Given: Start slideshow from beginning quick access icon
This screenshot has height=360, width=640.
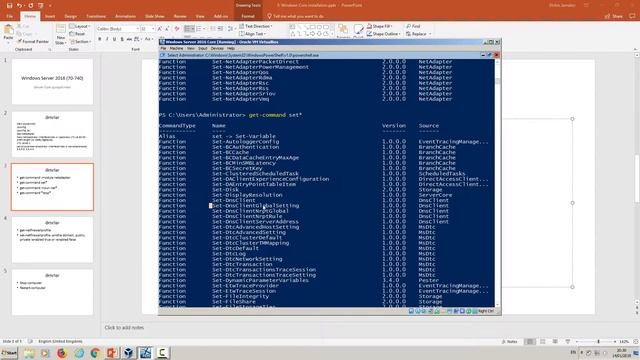Looking at the screenshot, I should (41, 6).
